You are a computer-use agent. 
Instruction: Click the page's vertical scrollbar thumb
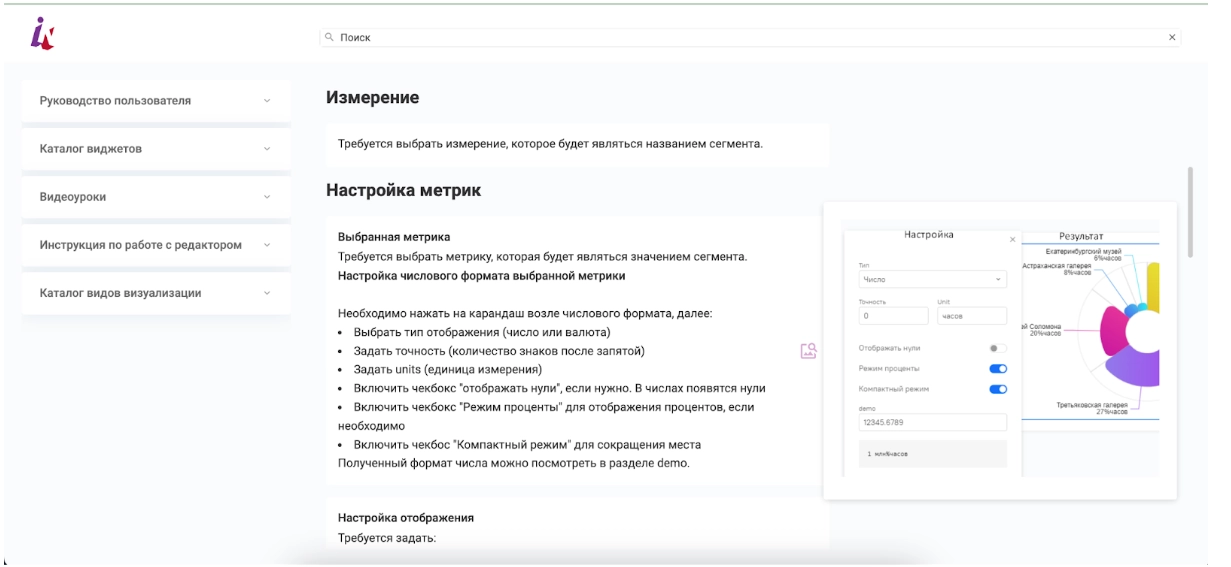point(1190,212)
